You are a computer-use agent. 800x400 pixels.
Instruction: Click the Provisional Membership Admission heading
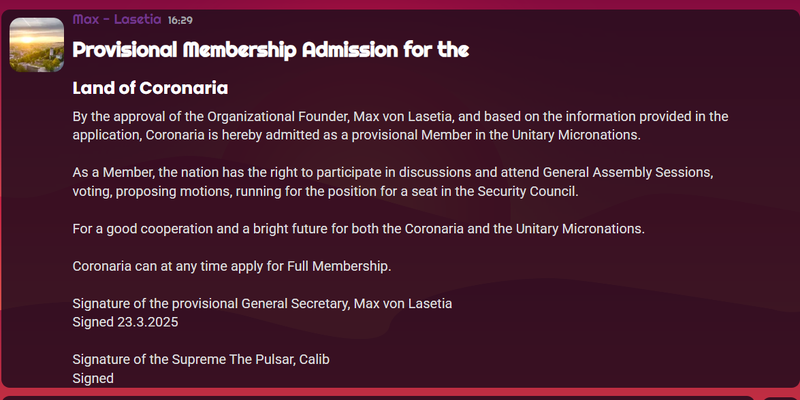[x=271, y=50]
